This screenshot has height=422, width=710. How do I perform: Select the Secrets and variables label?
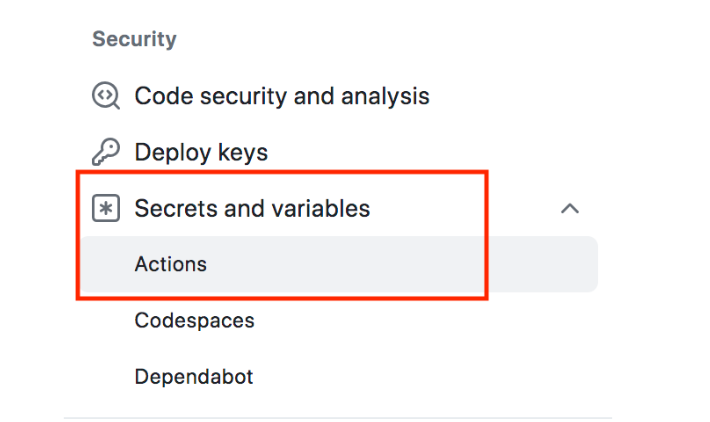point(252,209)
